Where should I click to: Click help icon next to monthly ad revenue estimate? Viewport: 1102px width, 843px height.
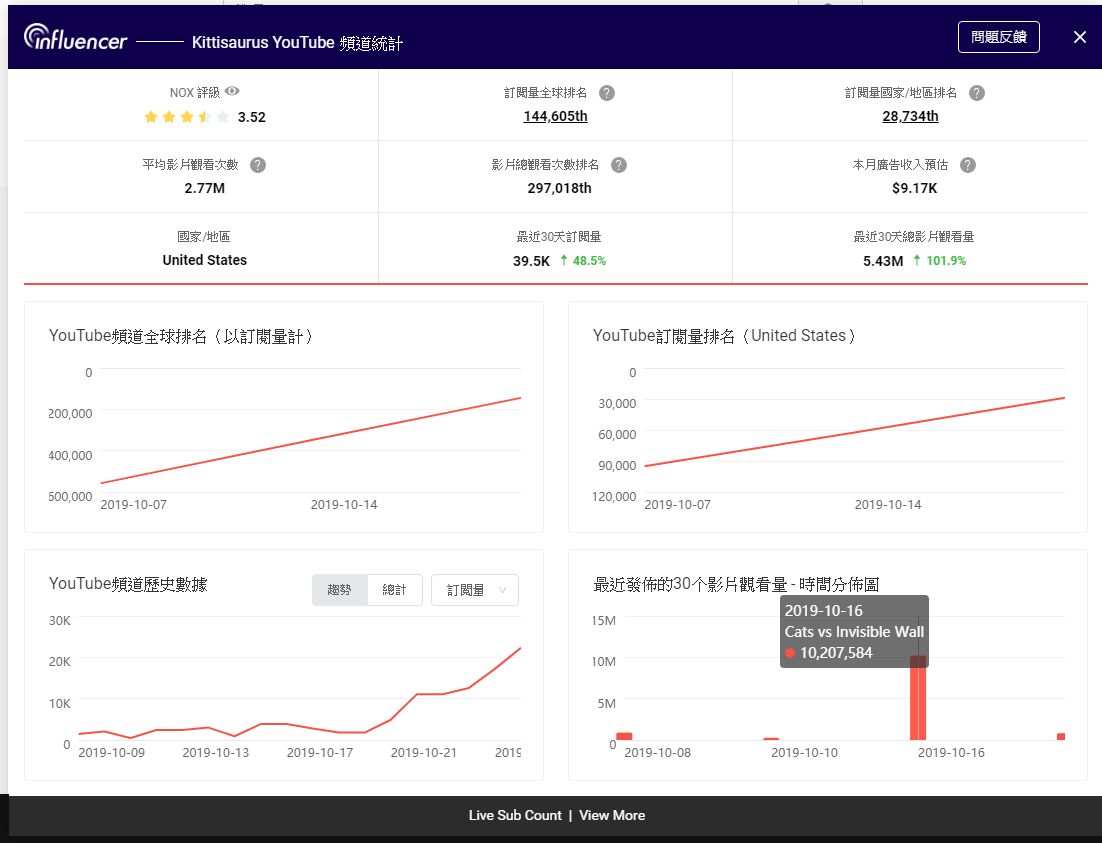point(967,165)
